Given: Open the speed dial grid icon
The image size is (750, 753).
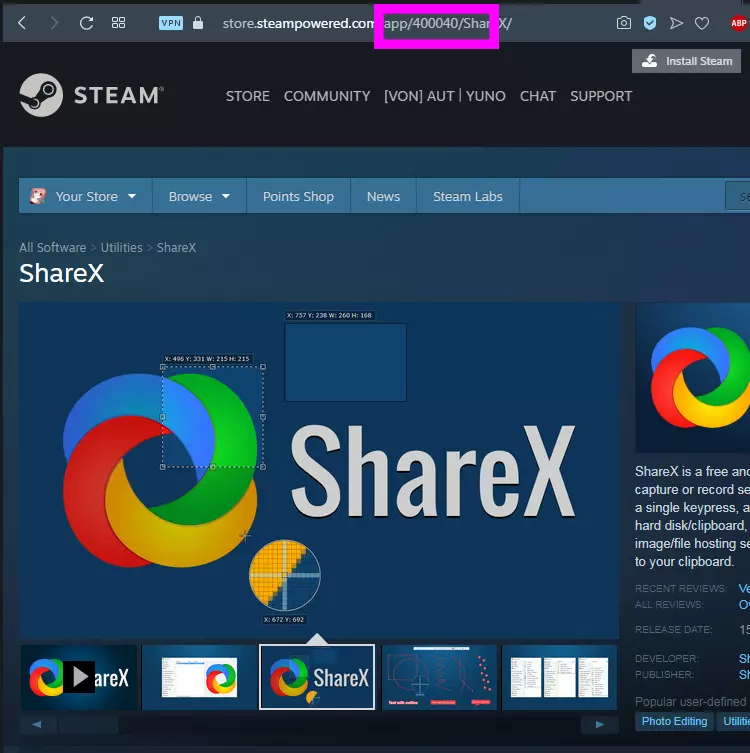Looking at the screenshot, I should (118, 23).
